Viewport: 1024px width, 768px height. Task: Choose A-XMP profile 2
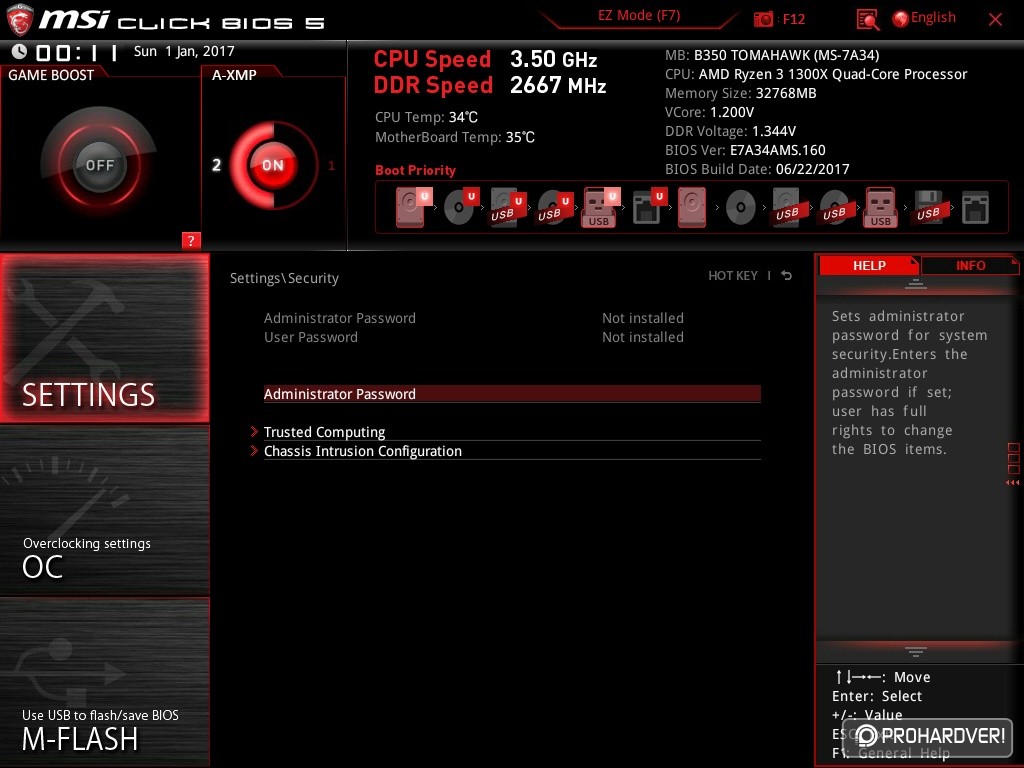pos(217,165)
